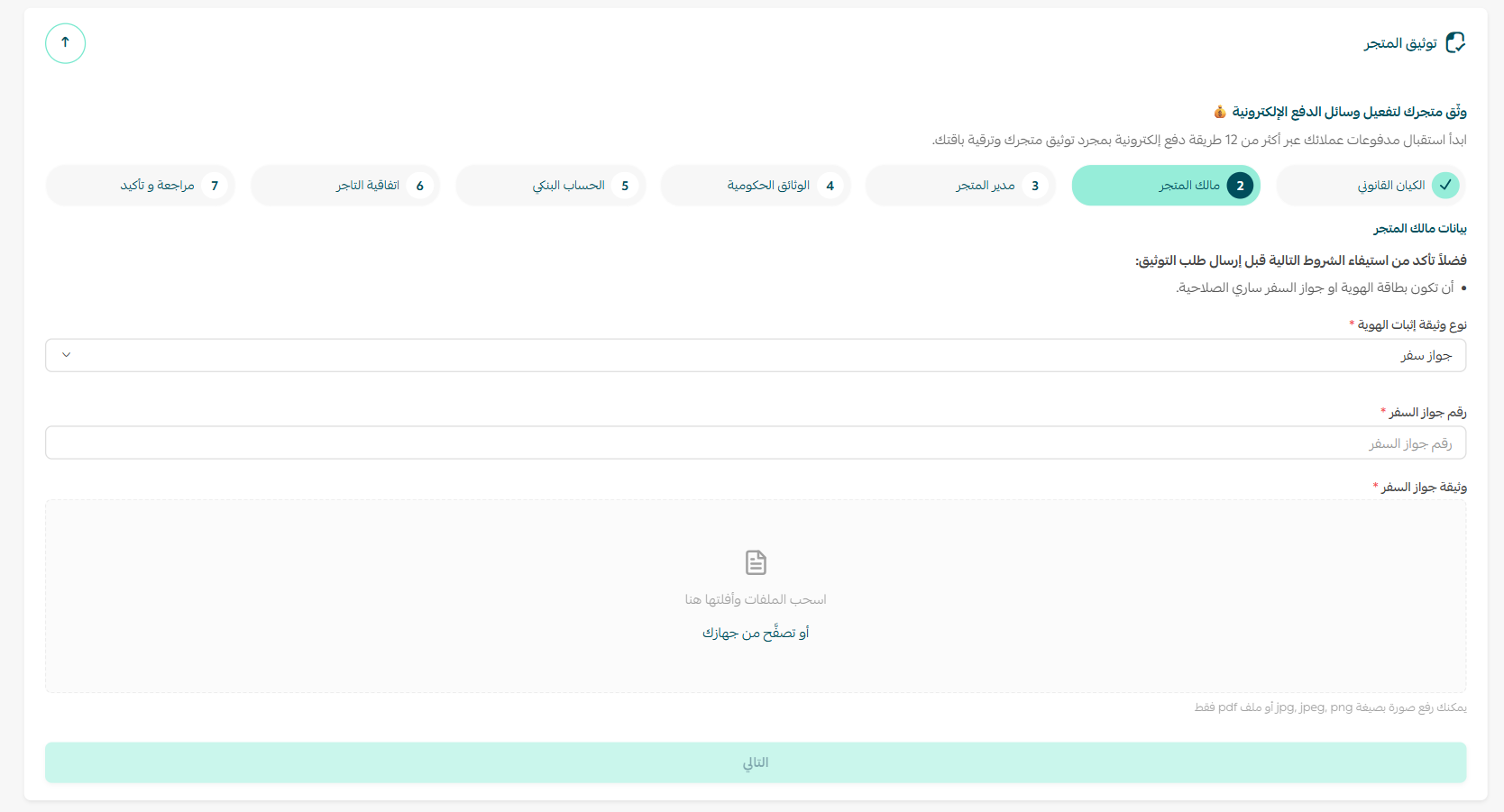The image size is (1504, 812).
Task: Expand the dropdown chevron arrow for document type
Action: coord(66,355)
